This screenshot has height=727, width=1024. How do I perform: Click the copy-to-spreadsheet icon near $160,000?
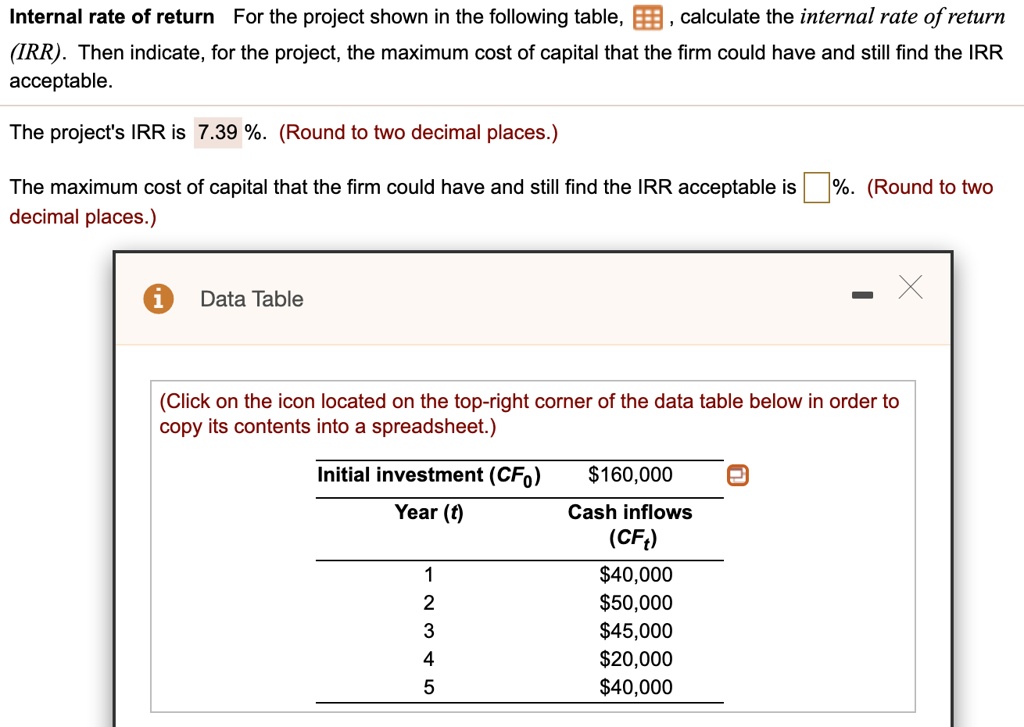pyautogui.click(x=738, y=475)
